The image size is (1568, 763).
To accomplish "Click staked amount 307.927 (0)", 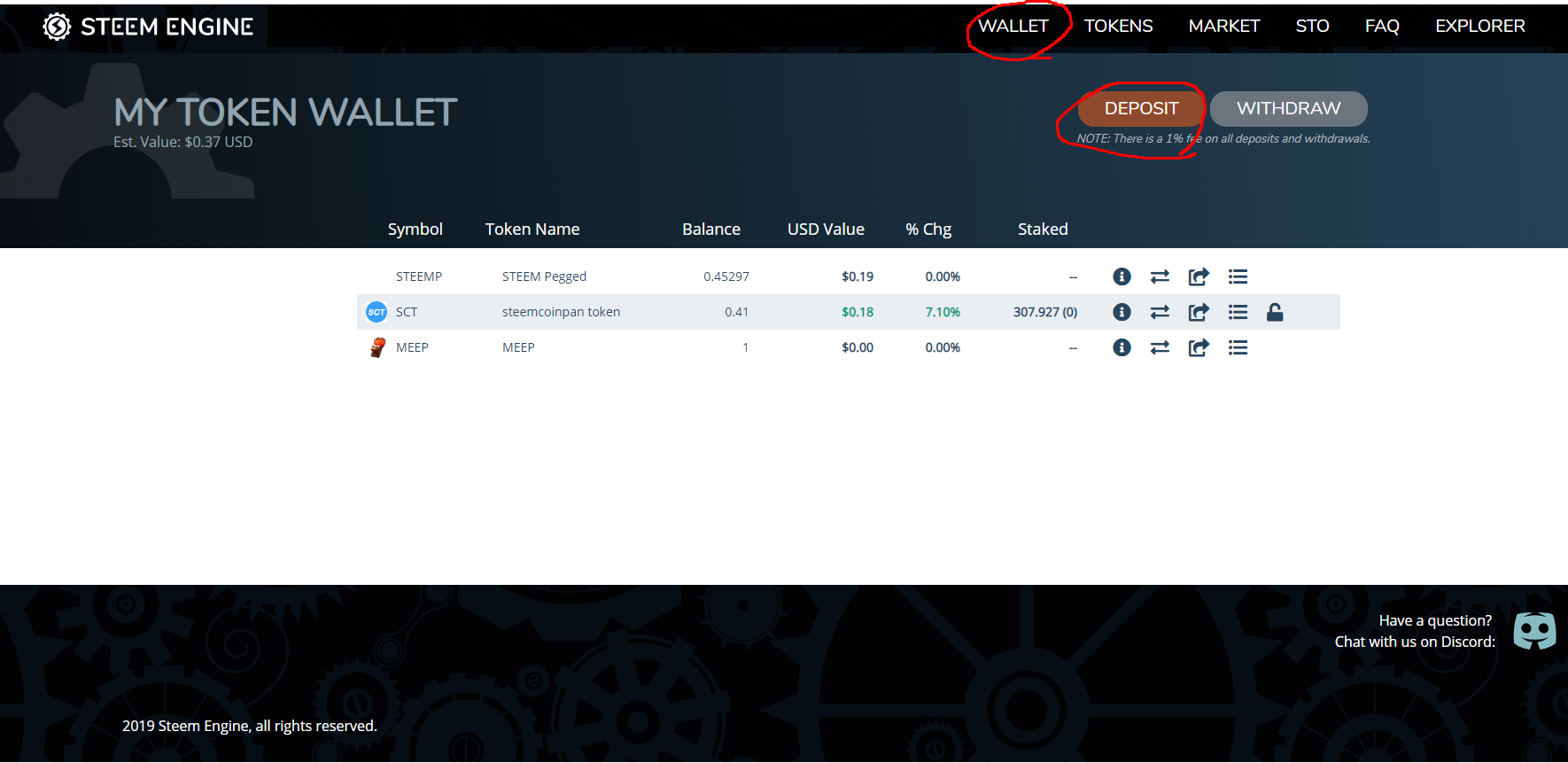I will 1045,312.
